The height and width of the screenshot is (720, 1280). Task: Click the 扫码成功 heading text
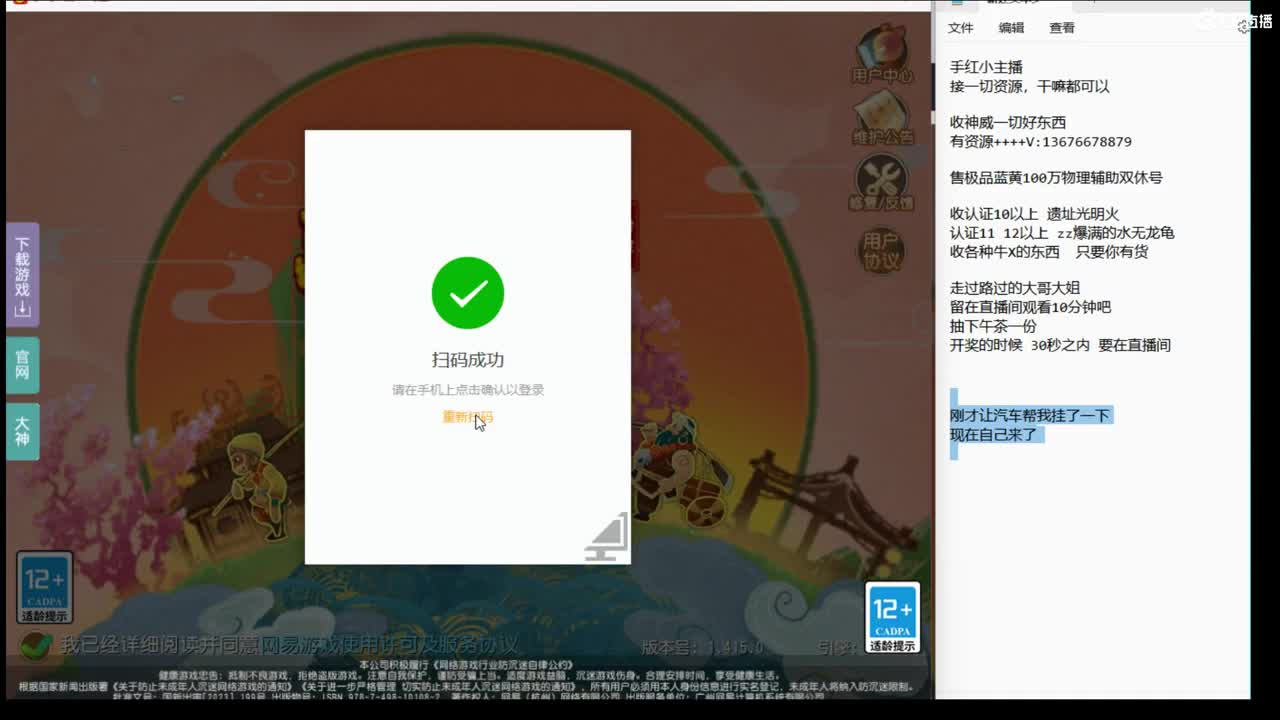coord(468,360)
